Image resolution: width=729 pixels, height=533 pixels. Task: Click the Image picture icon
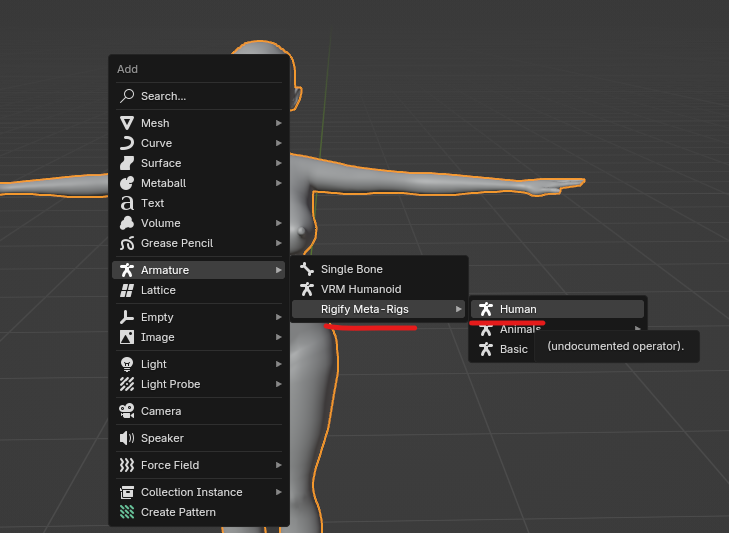coord(127,337)
